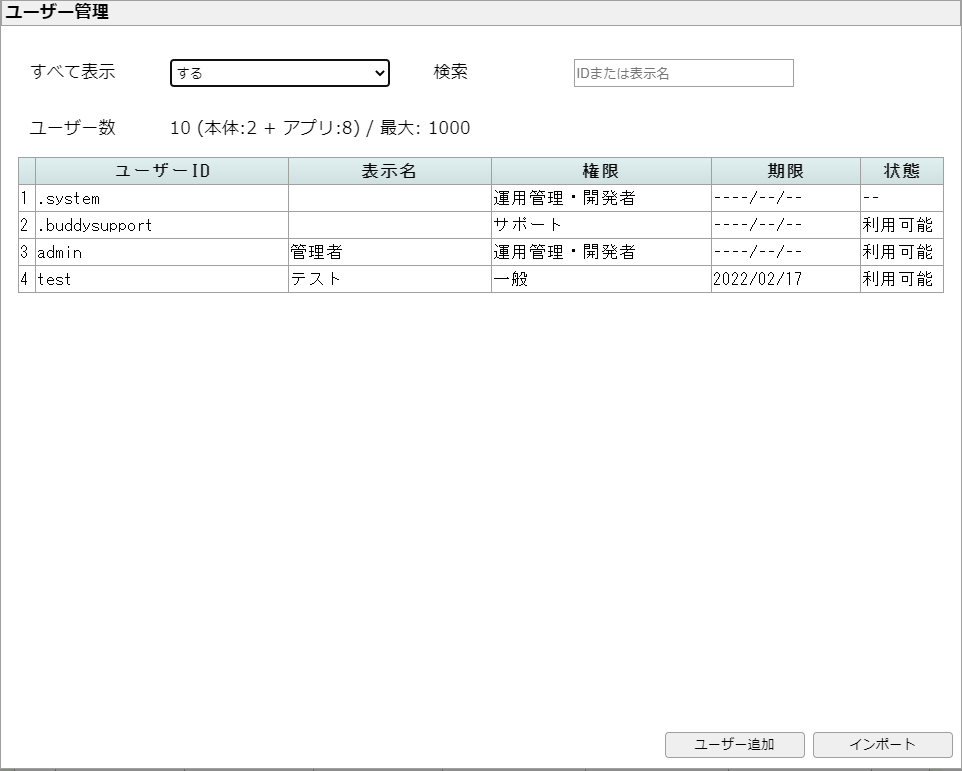
Task: Click the 表示名 column header
Action: 389,171
